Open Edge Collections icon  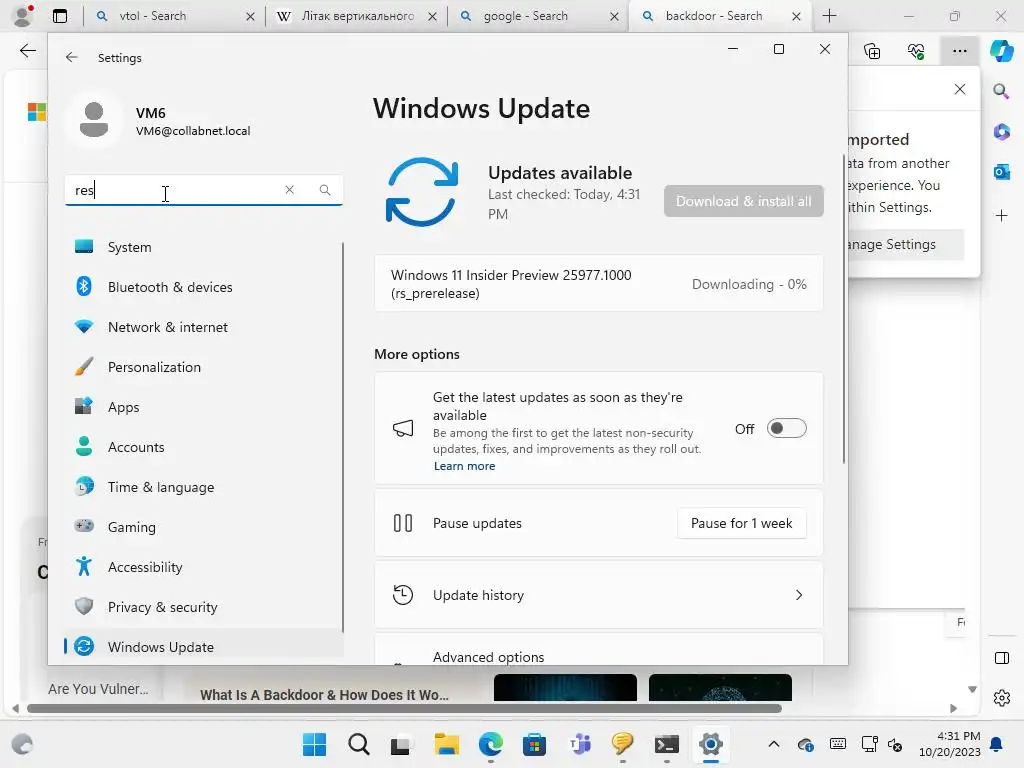tap(872, 50)
